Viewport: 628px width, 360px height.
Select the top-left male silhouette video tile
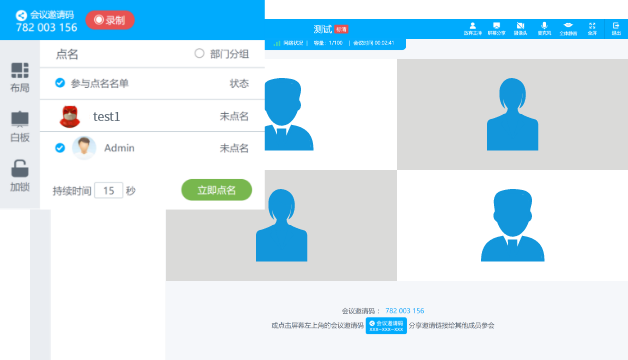[331, 114]
